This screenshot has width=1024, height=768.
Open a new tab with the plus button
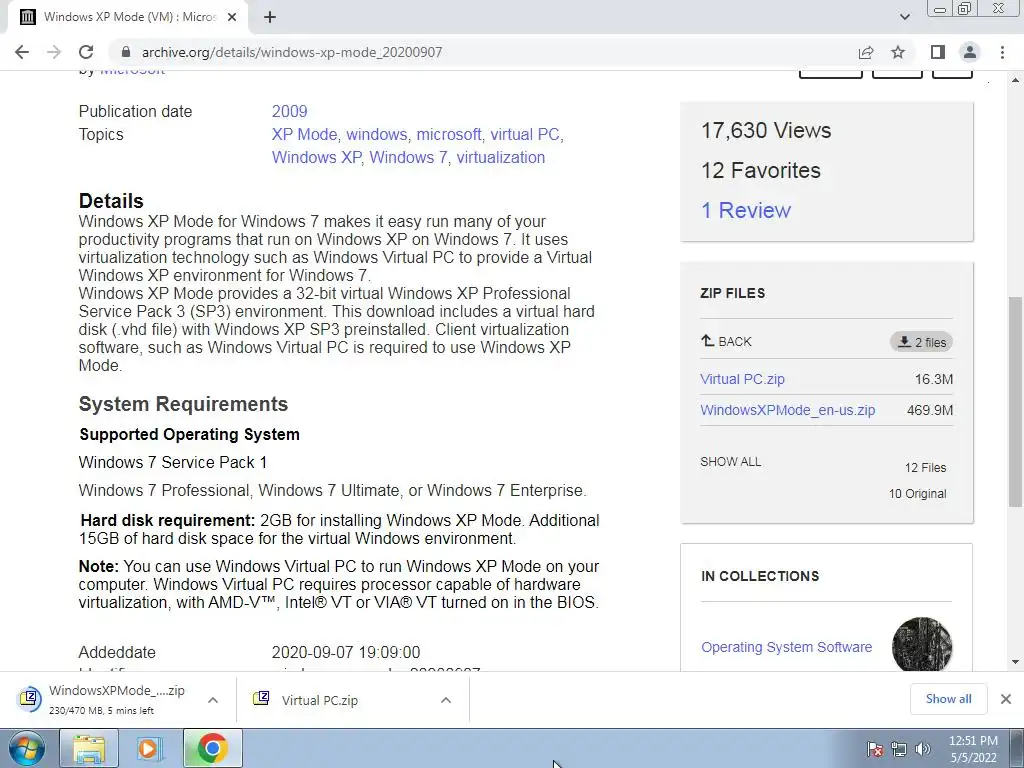[x=270, y=17]
